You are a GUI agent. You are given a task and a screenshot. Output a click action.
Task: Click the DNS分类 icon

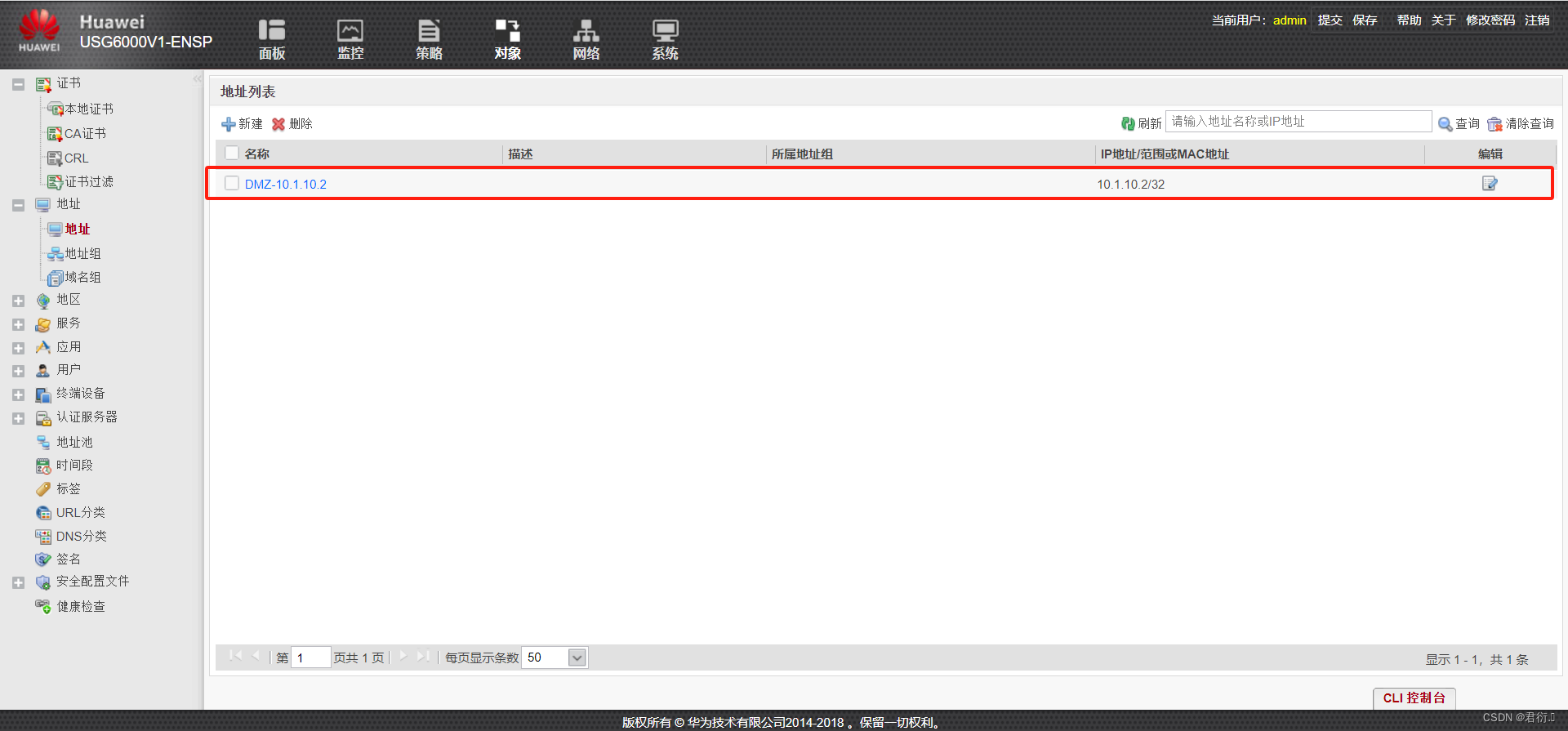click(43, 536)
